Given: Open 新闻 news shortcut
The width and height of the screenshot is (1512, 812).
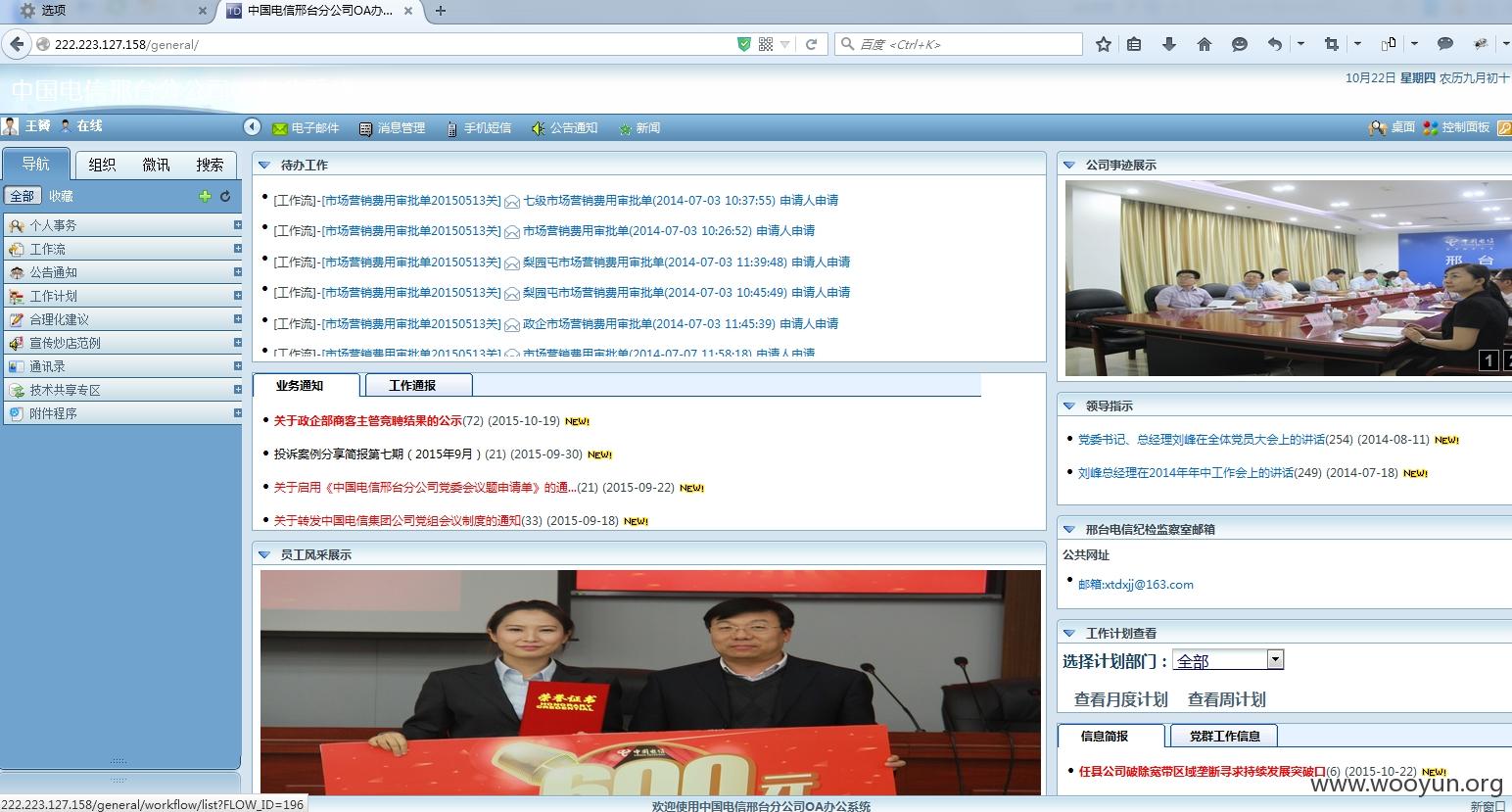Looking at the screenshot, I should [639, 128].
